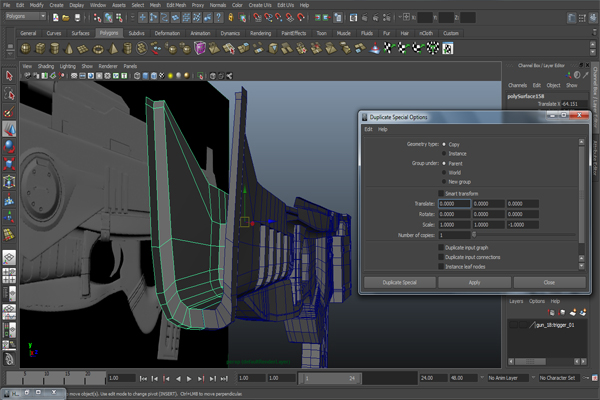
Task: Click the Duplicate Special button
Action: [x=399, y=282]
